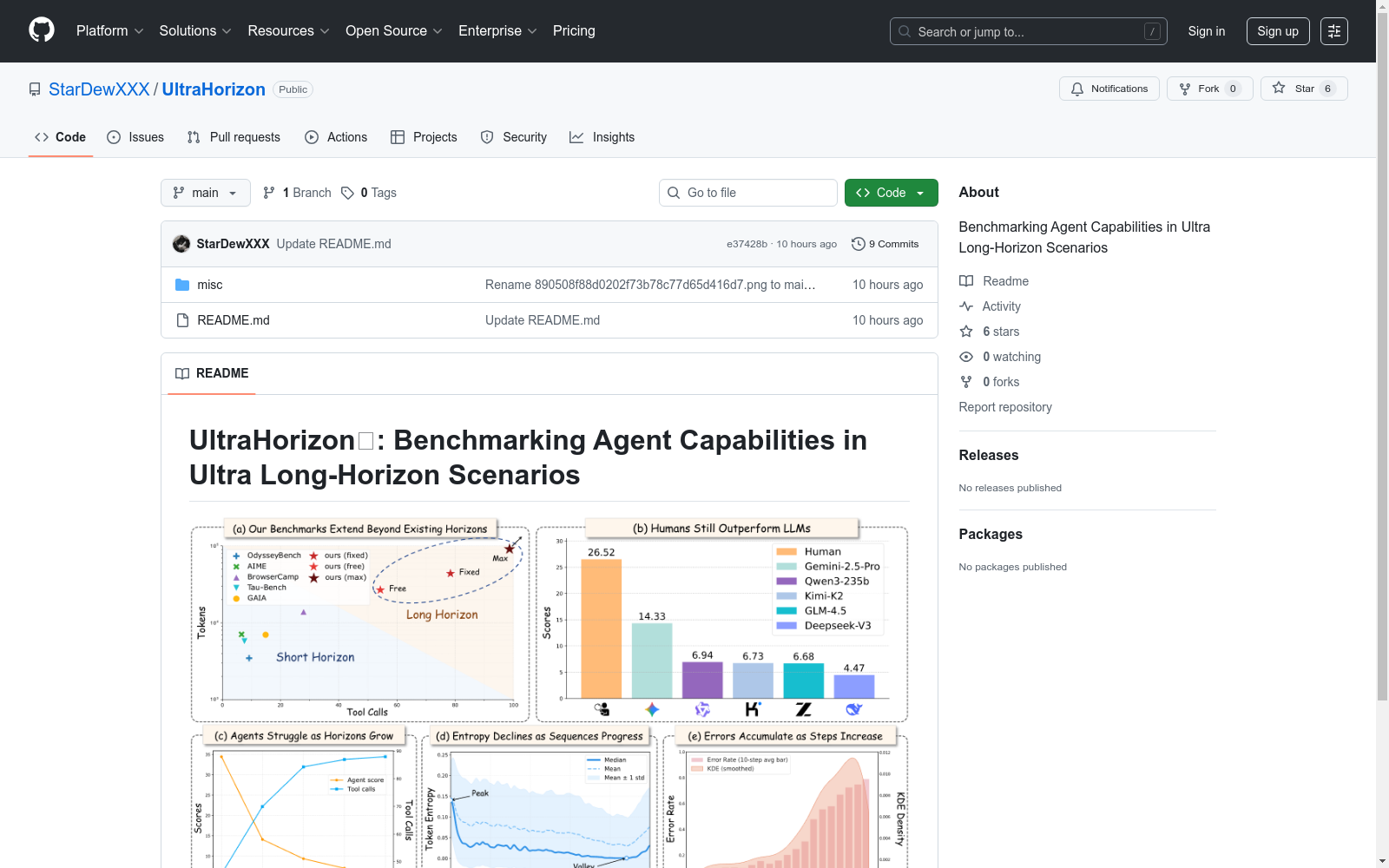This screenshot has width=1389, height=868.
Task: Click the Security shield icon
Action: click(x=487, y=137)
